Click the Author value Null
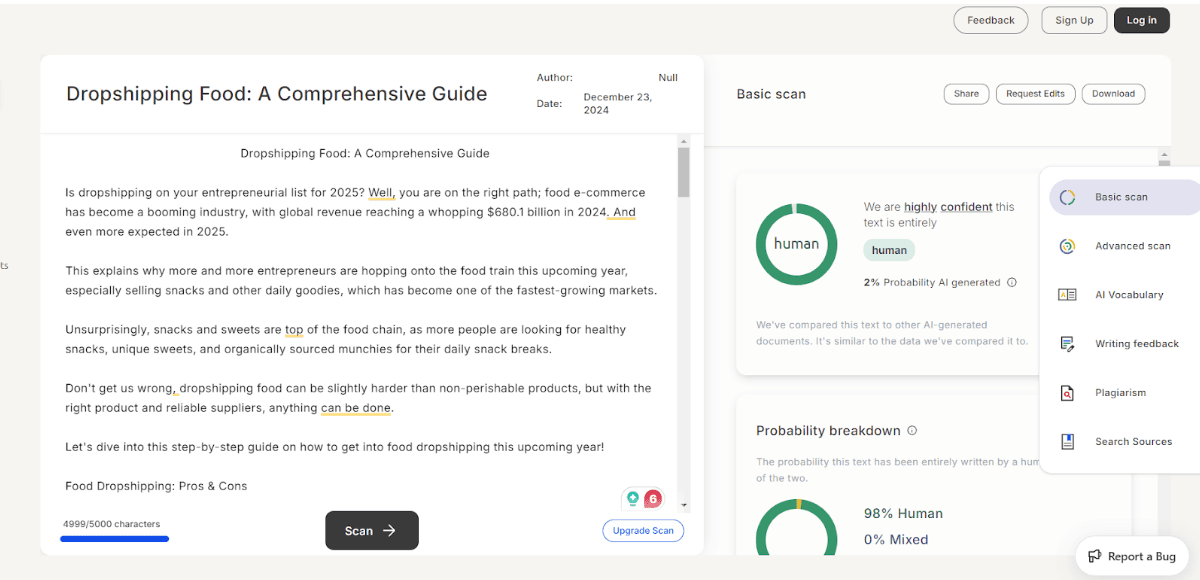Viewport: 1200px width, 580px height. (x=668, y=78)
